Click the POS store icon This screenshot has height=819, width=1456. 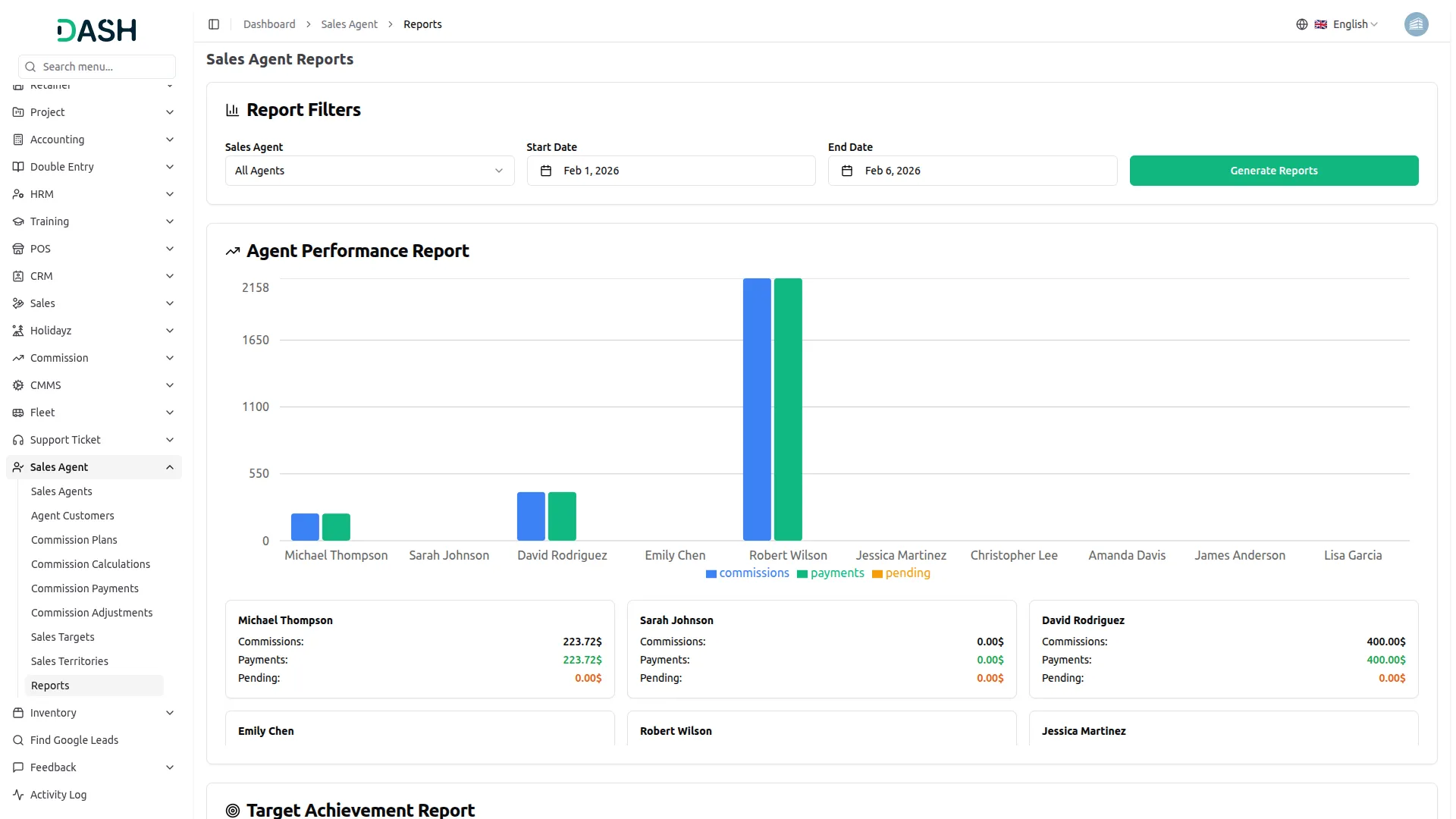(18, 249)
